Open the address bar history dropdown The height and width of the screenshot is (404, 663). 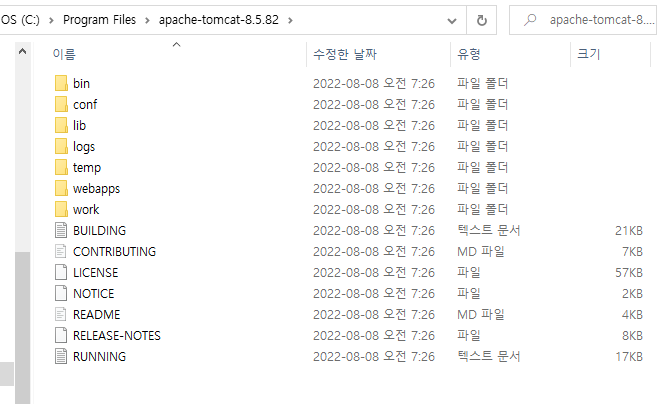click(x=452, y=21)
